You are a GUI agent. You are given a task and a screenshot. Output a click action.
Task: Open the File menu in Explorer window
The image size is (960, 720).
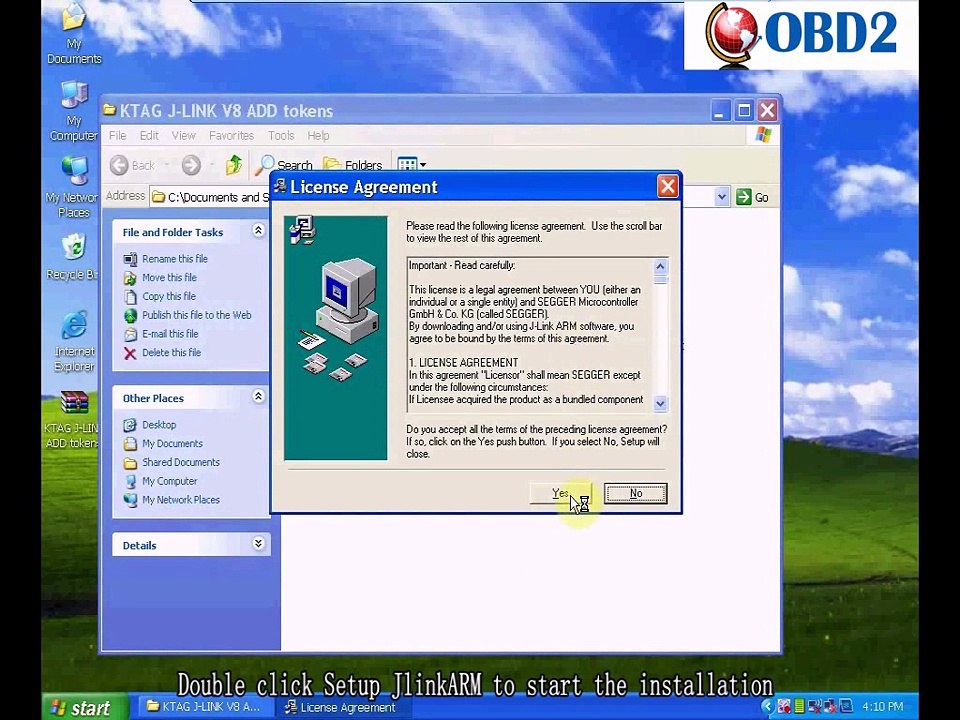coord(118,135)
